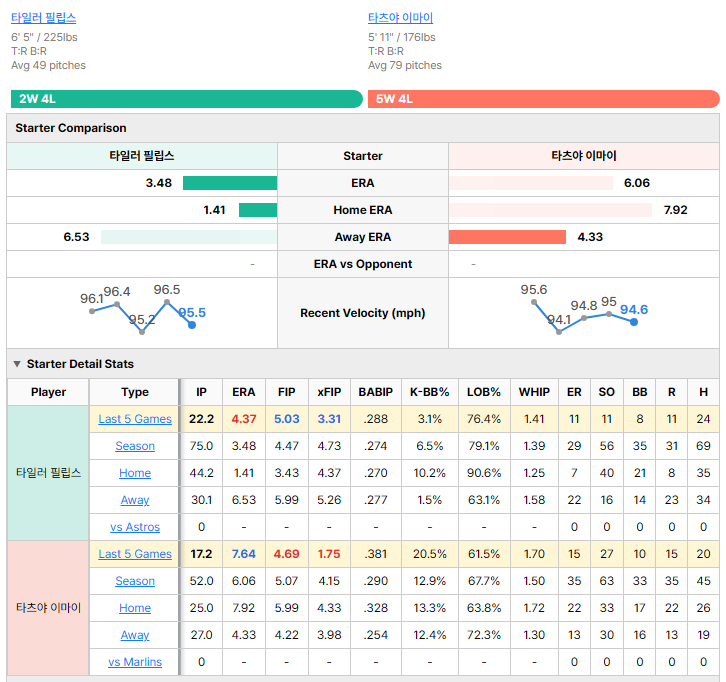Click the Player column header
The image size is (726, 682).
pyautogui.click(x=49, y=392)
